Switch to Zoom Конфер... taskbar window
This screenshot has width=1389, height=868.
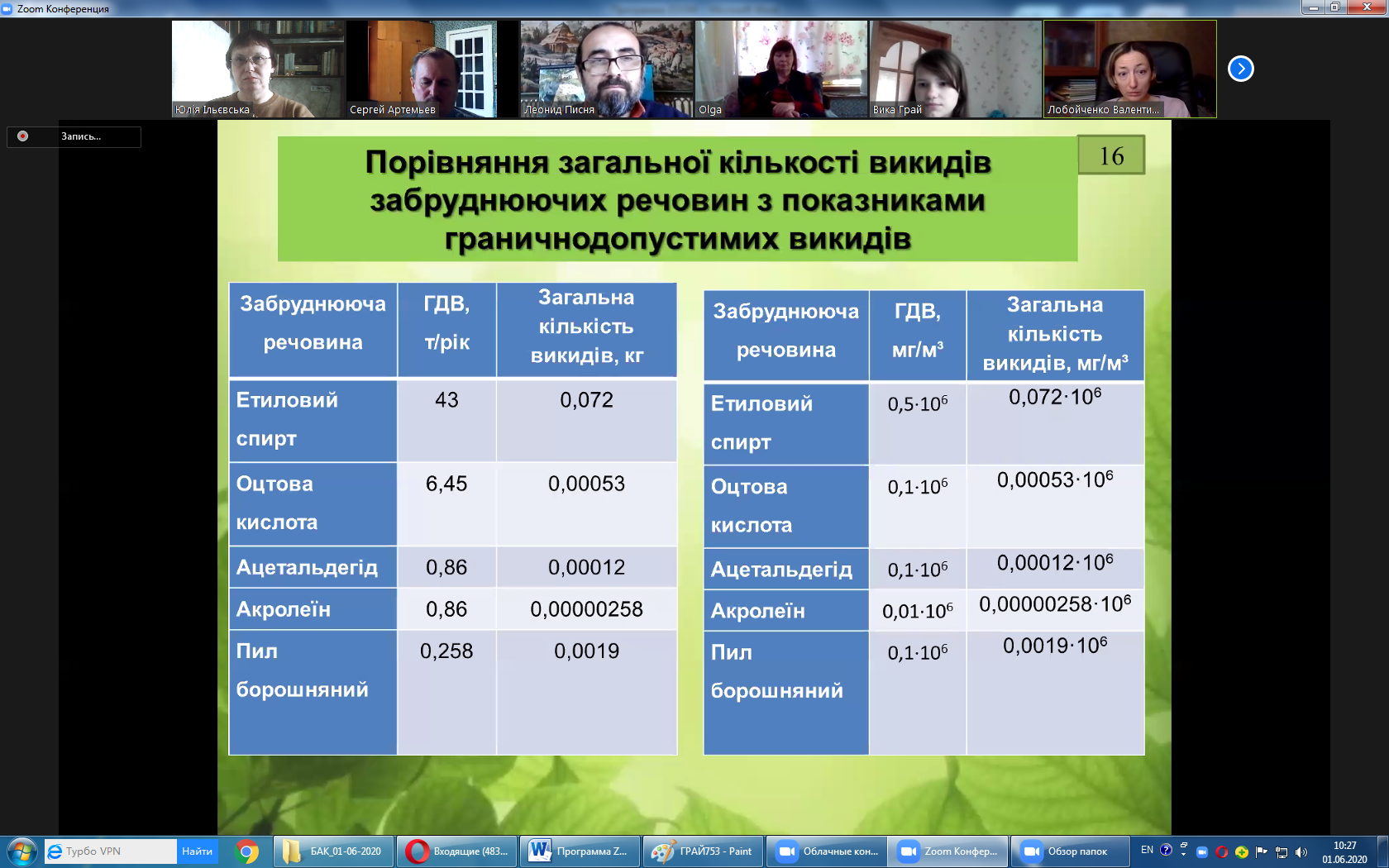[x=948, y=851]
